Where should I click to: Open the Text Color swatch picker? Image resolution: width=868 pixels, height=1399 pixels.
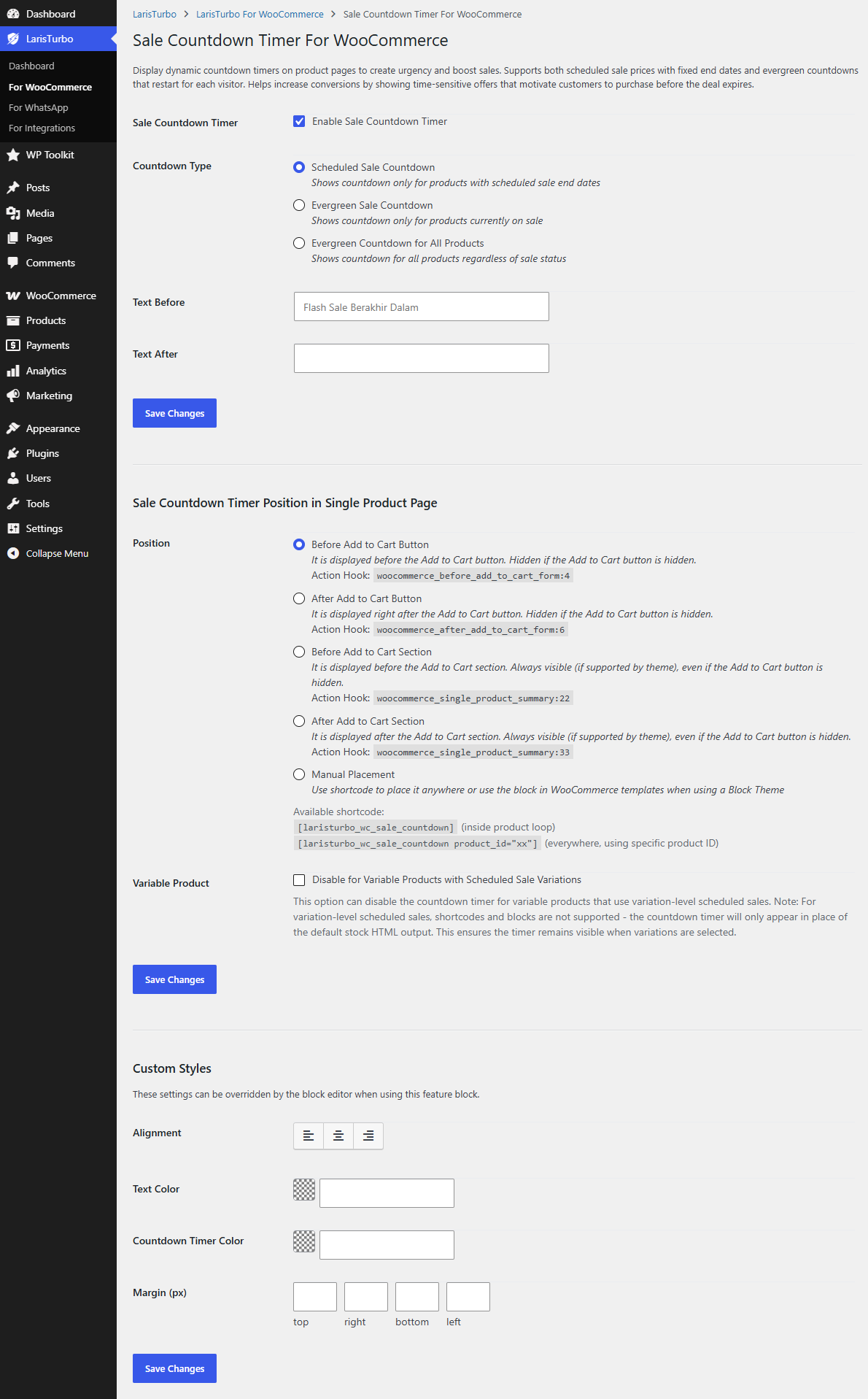(304, 1190)
